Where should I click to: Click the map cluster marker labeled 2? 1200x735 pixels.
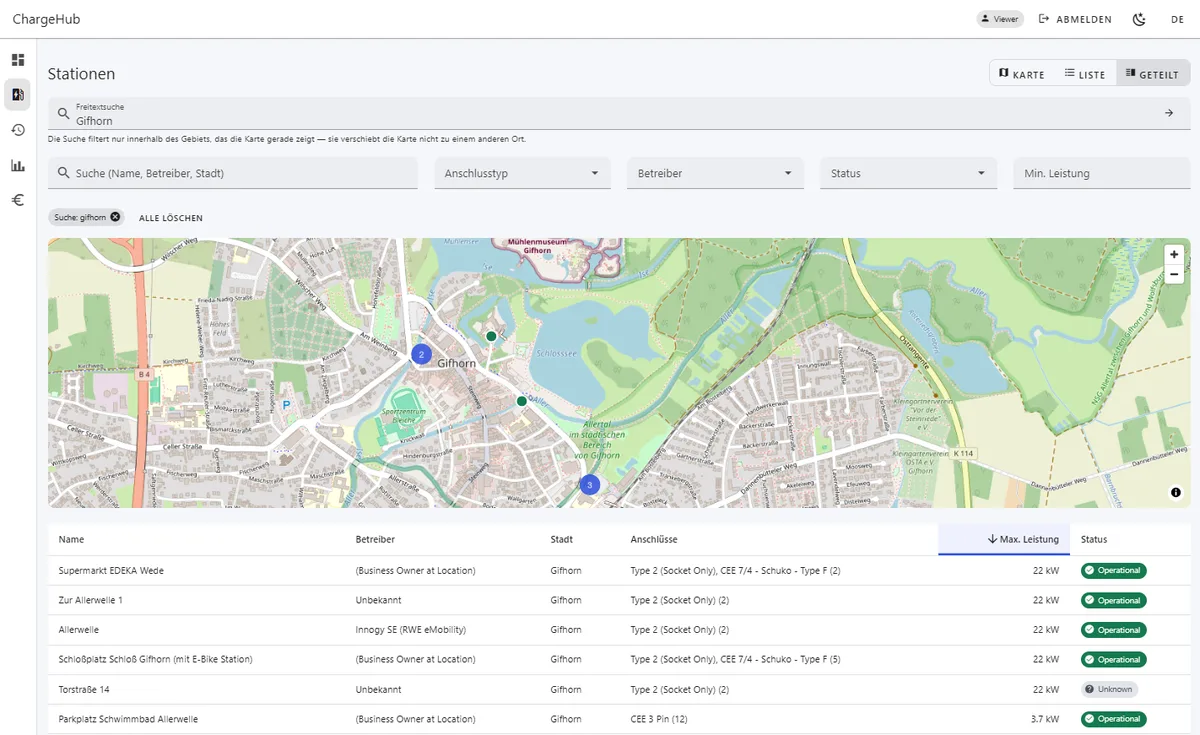(x=421, y=354)
